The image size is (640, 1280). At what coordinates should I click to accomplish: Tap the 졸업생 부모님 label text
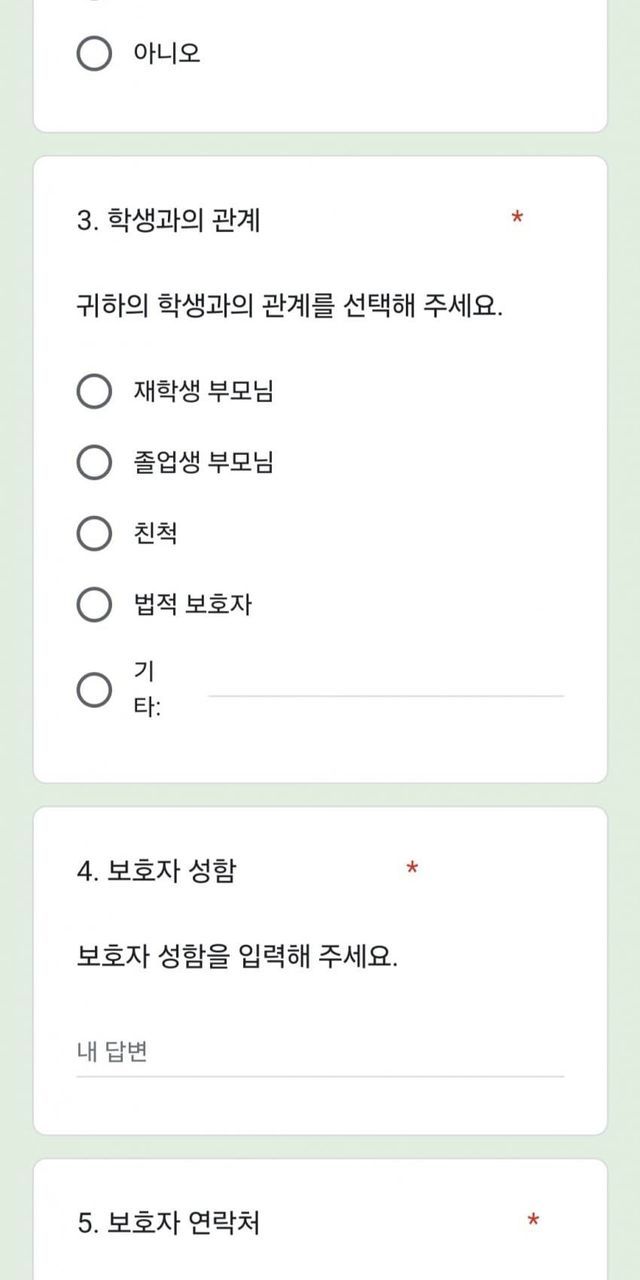pos(204,462)
